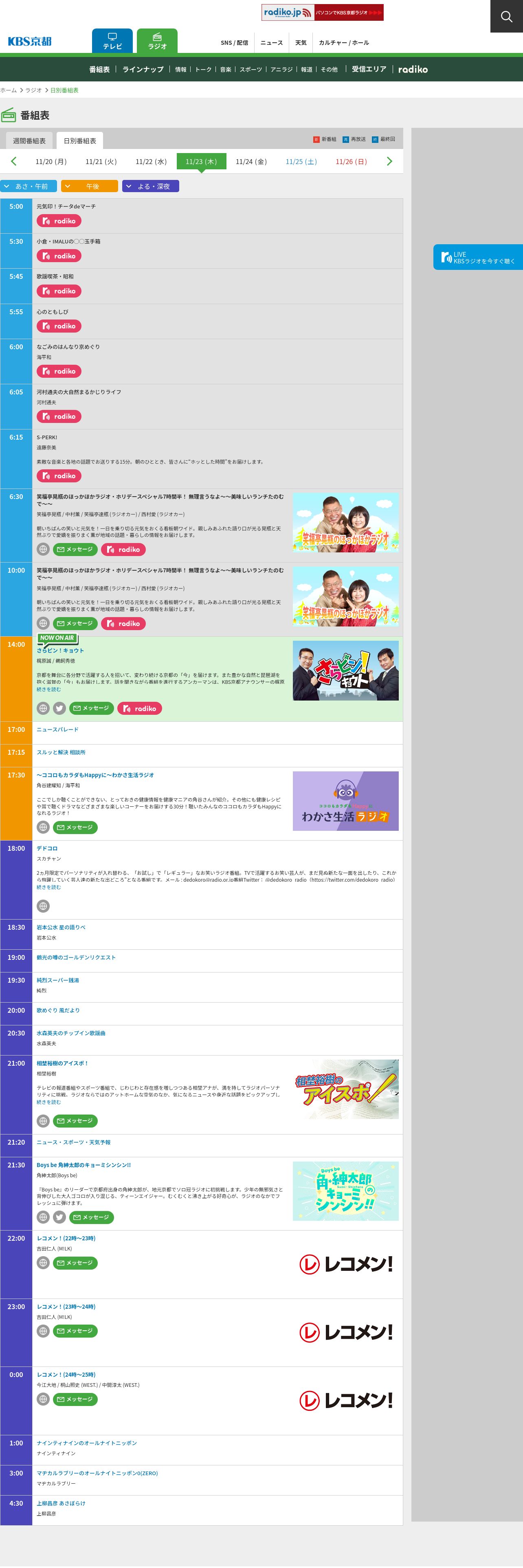Viewport: 523px width, 1568px height.
Task: Expand the 午後 section
Action: (90, 186)
